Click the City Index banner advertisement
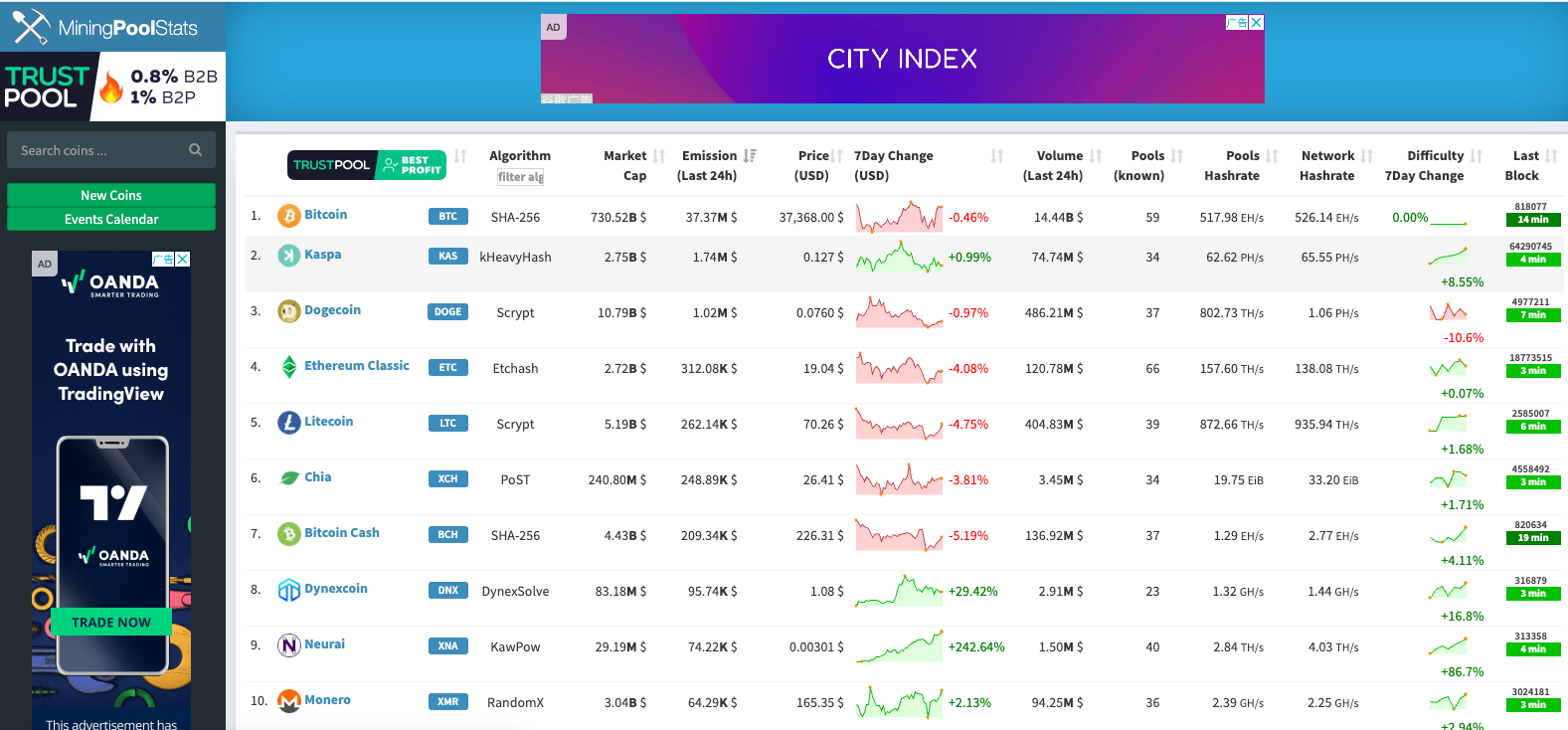The height and width of the screenshot is (730, 1568). tap(902, 59)
